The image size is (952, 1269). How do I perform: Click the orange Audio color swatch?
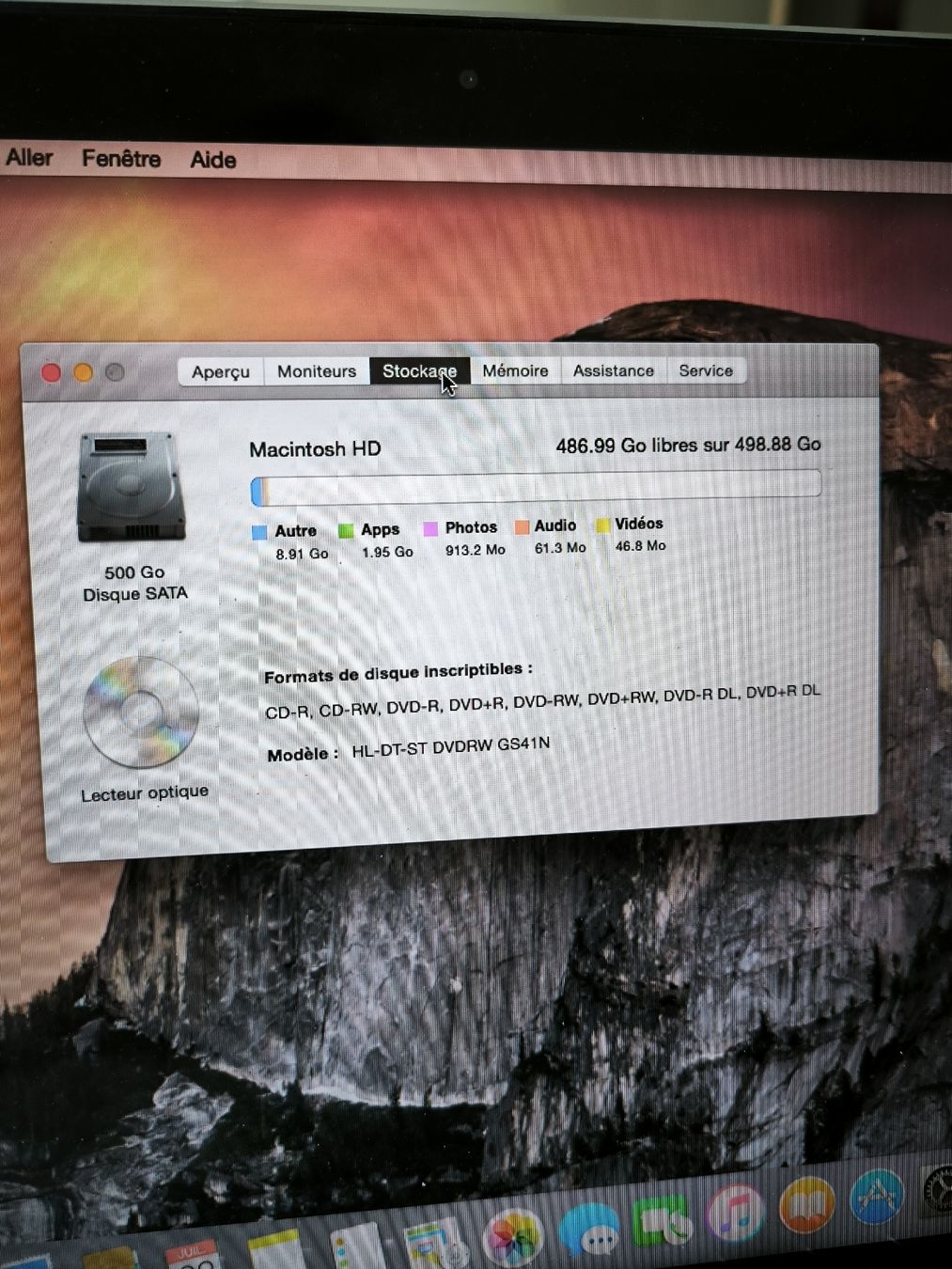(x=522, y=527)
